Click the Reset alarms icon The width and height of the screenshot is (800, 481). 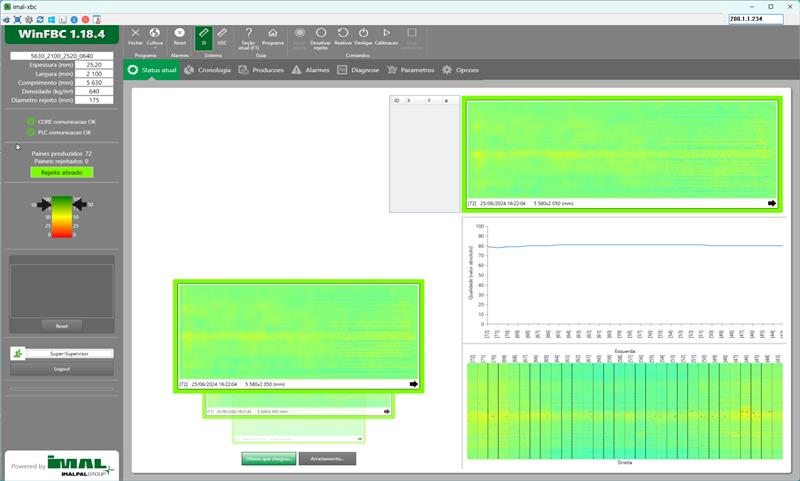point(180,35)
